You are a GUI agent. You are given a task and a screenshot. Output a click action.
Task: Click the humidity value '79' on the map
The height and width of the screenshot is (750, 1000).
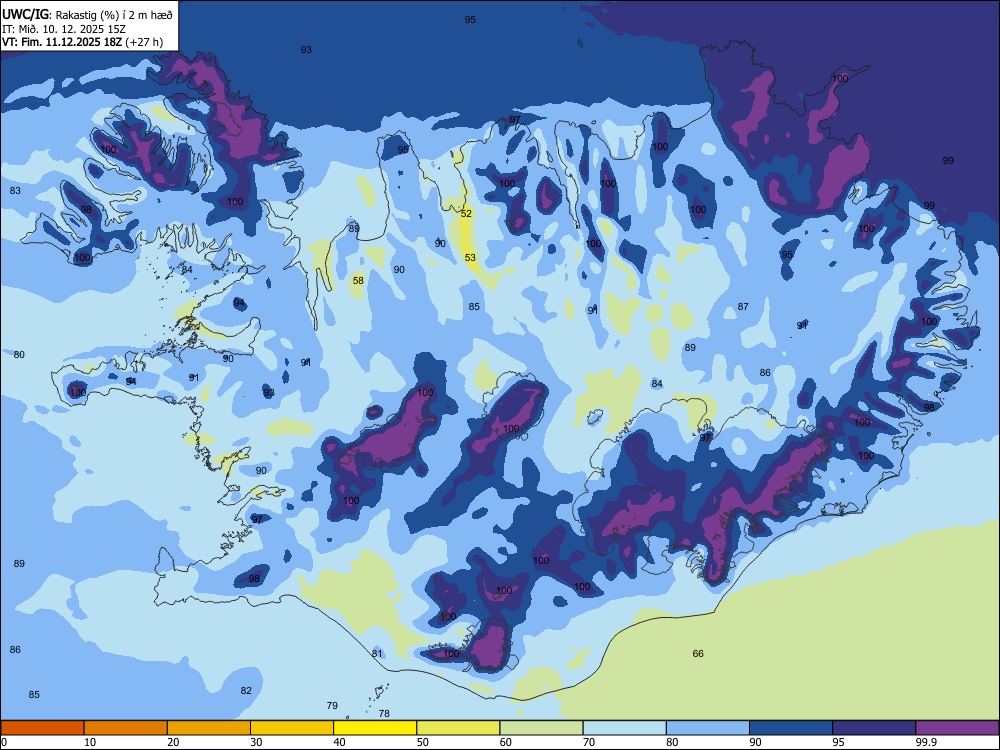pos(332,705)
